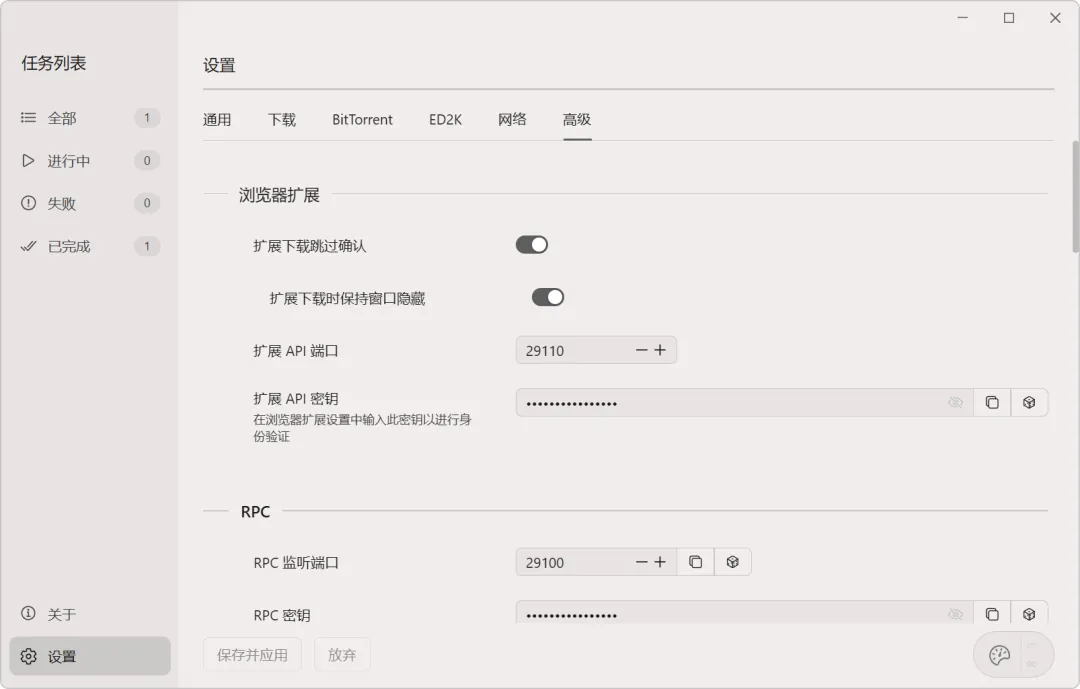The image size is (1080, 689).
Task: Toggle 扩展下载跳过确认 switch
Action: click(x=532, y=245)
